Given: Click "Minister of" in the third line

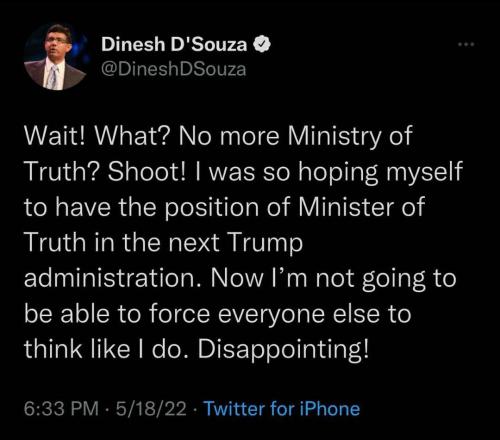Looking at the screenshot, I should click(361, 207).
